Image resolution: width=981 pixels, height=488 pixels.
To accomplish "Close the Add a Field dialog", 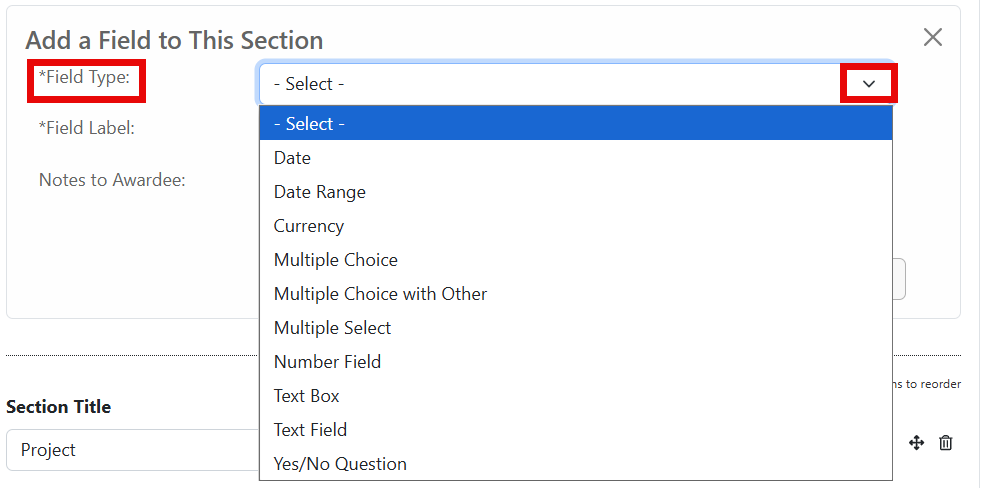I will tap(932, 38).
